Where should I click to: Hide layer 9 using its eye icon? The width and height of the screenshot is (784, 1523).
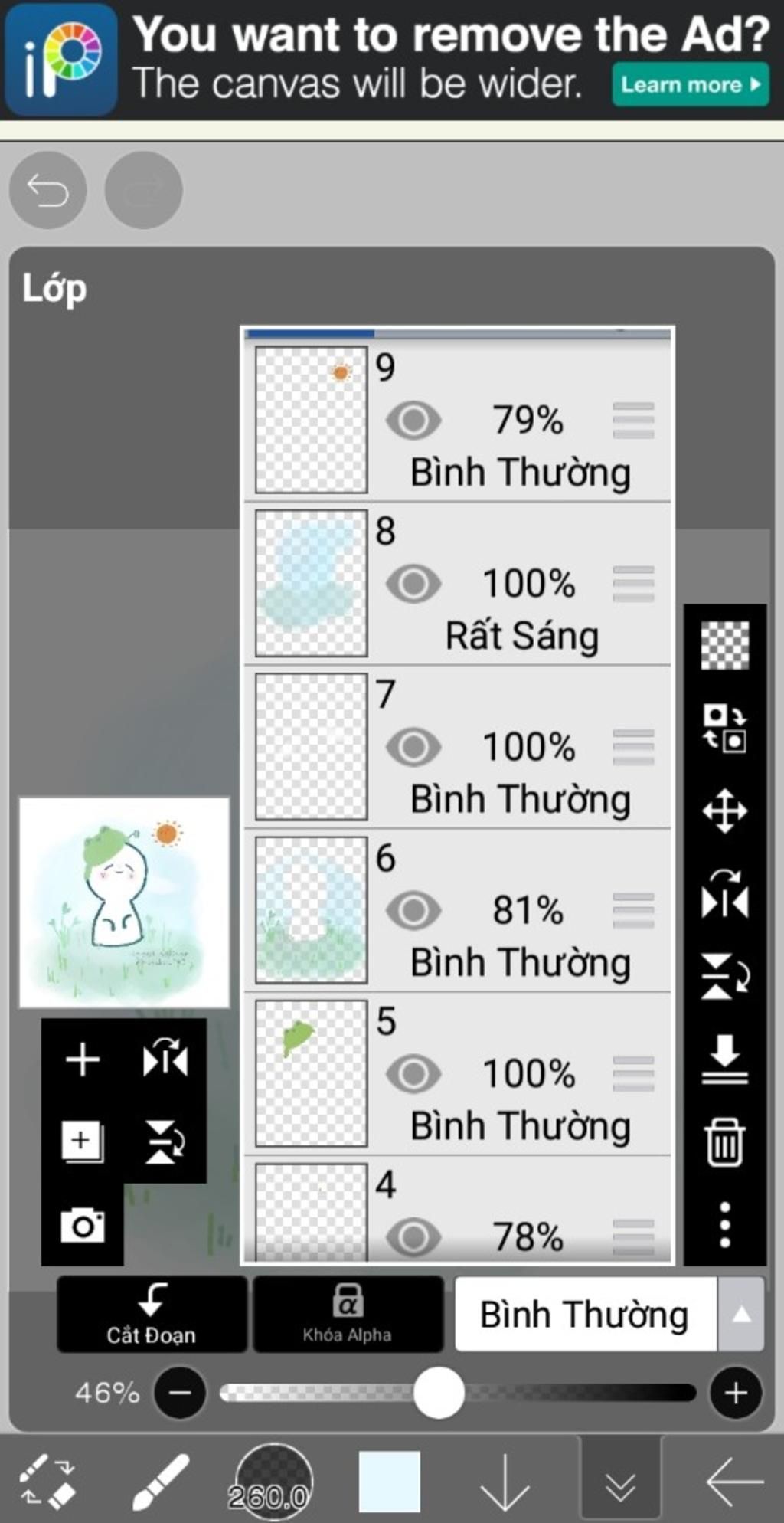click(x=413, y=420)
